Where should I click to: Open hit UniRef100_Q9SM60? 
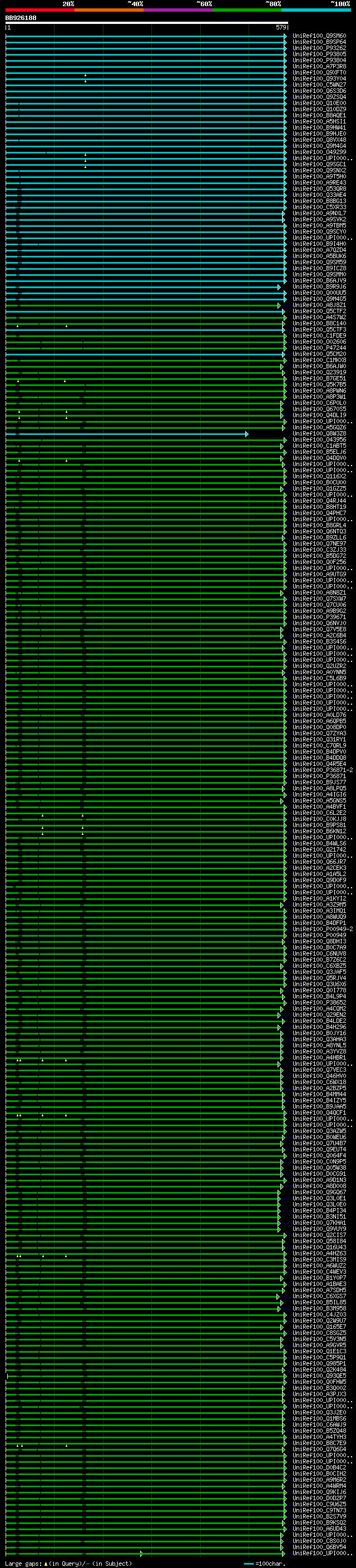(x=319, y=36)
